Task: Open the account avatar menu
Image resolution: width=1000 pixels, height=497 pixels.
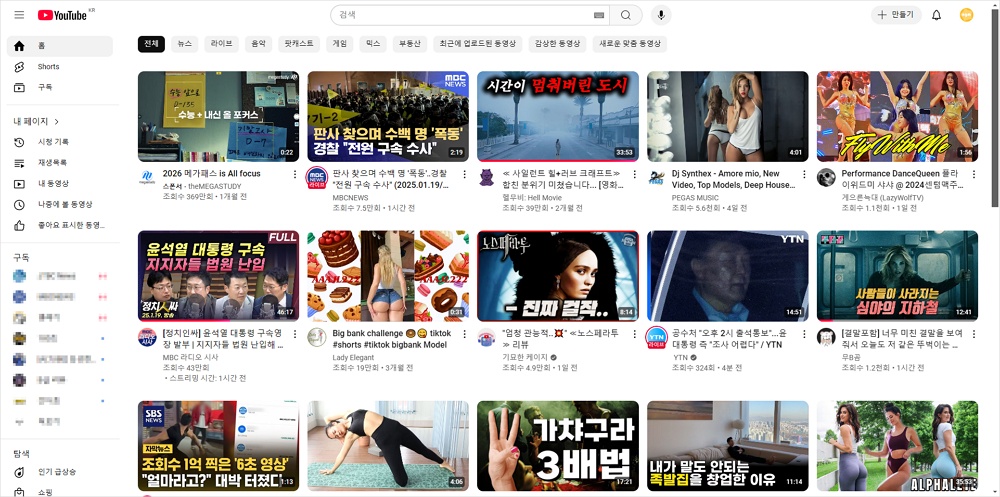Action: click(x=966, y=15)
